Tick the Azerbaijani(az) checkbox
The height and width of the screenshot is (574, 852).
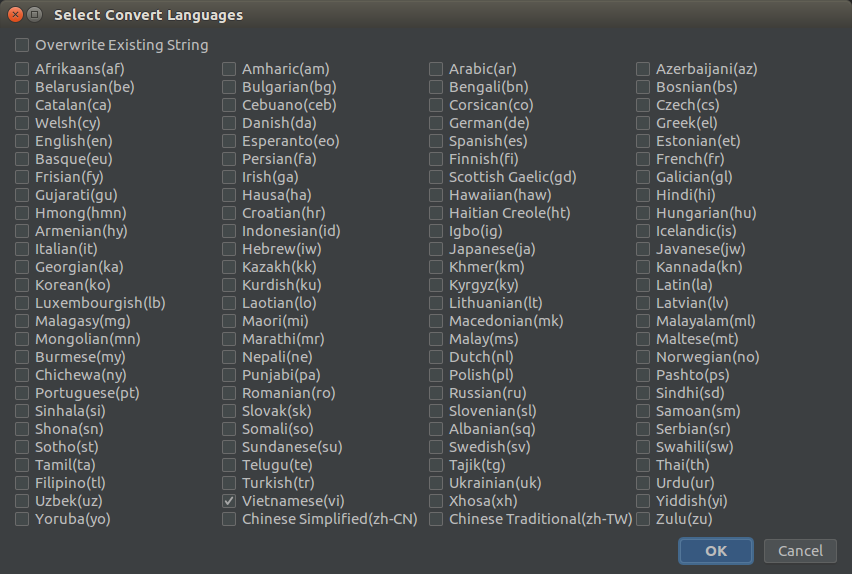643,69
